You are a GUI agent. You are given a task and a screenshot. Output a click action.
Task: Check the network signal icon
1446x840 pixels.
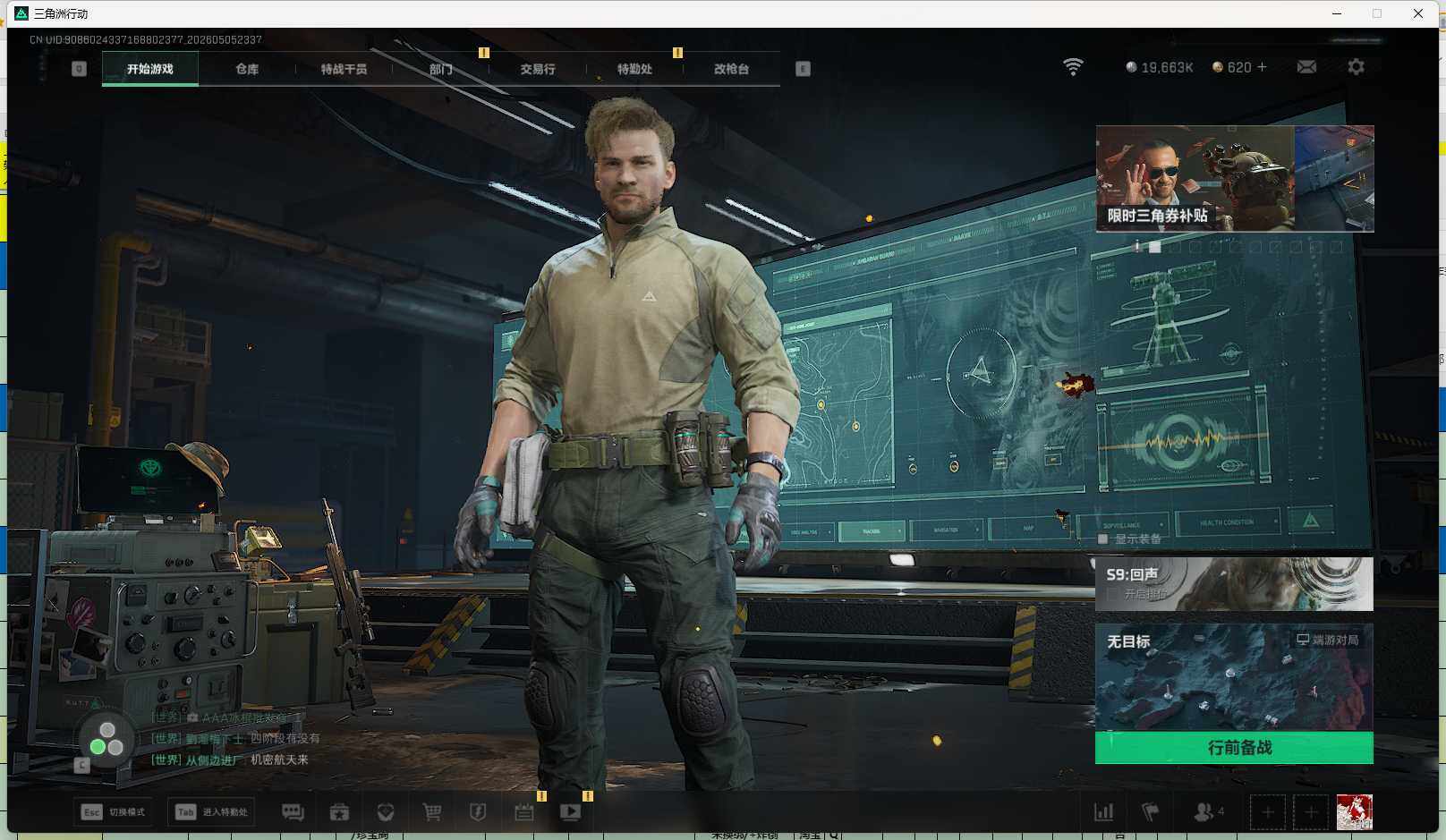click(x=1073, y=67)
